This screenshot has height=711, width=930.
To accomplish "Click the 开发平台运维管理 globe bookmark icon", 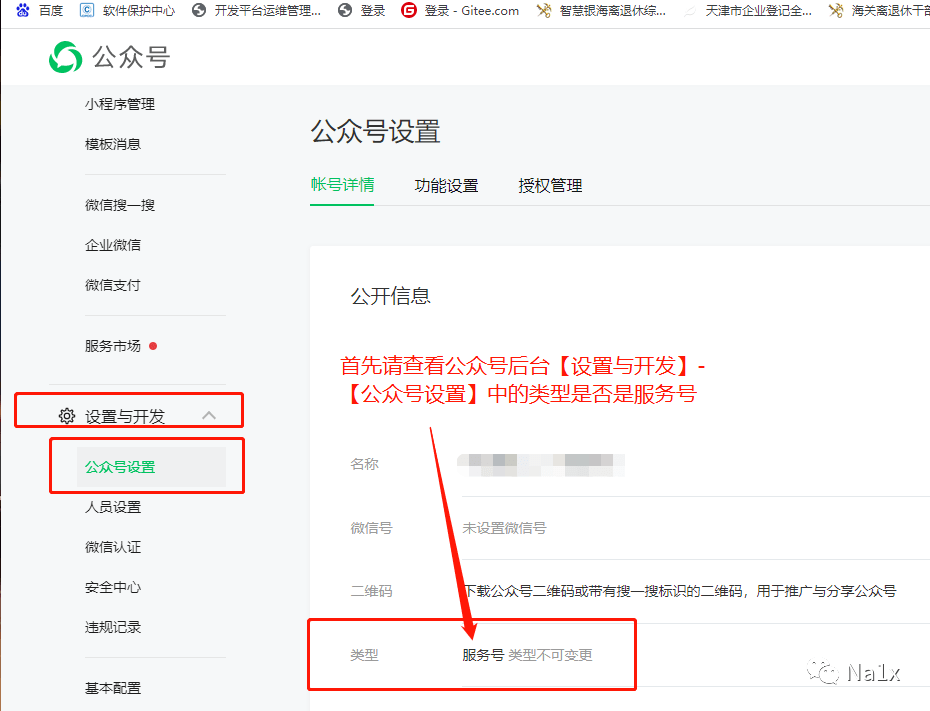I will 198,11.
